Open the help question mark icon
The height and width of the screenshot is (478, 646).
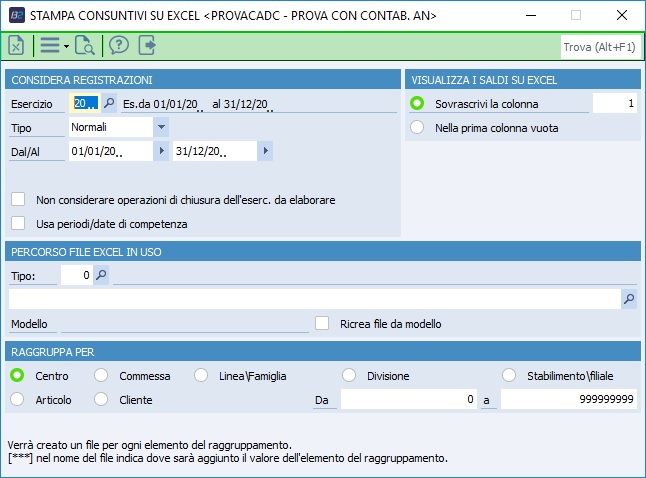click(117, 45)
